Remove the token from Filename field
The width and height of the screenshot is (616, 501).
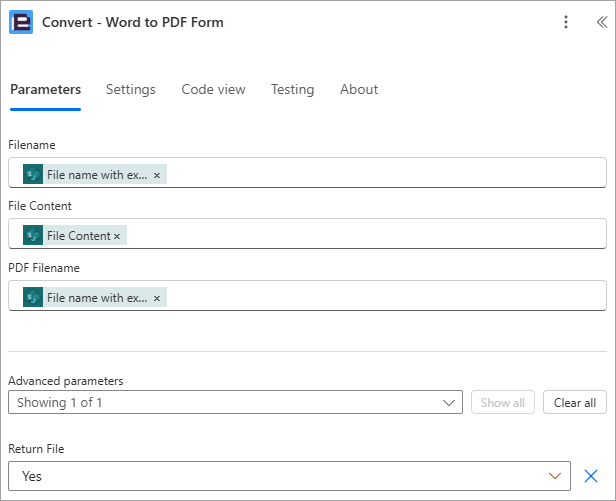click(x=157, y=175)
